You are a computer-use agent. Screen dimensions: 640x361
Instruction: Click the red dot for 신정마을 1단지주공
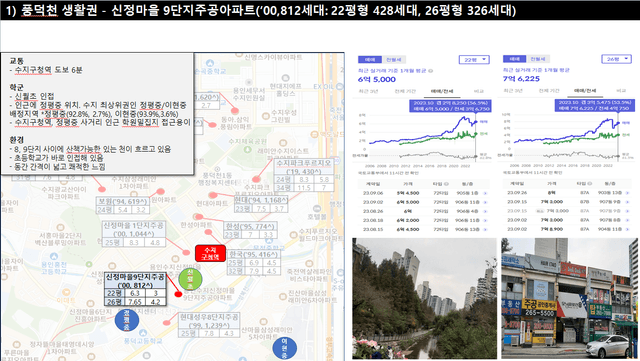[x=186, y=253]
